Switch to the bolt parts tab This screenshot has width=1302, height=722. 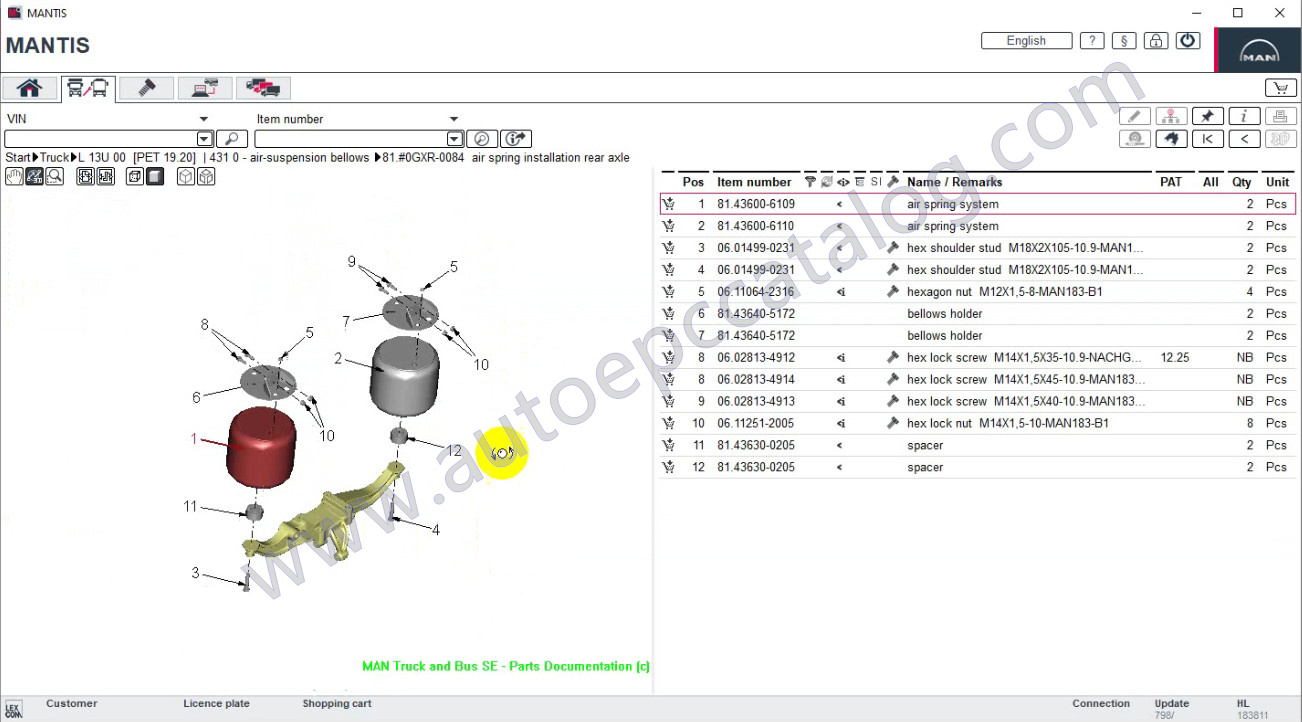point(146,88)
